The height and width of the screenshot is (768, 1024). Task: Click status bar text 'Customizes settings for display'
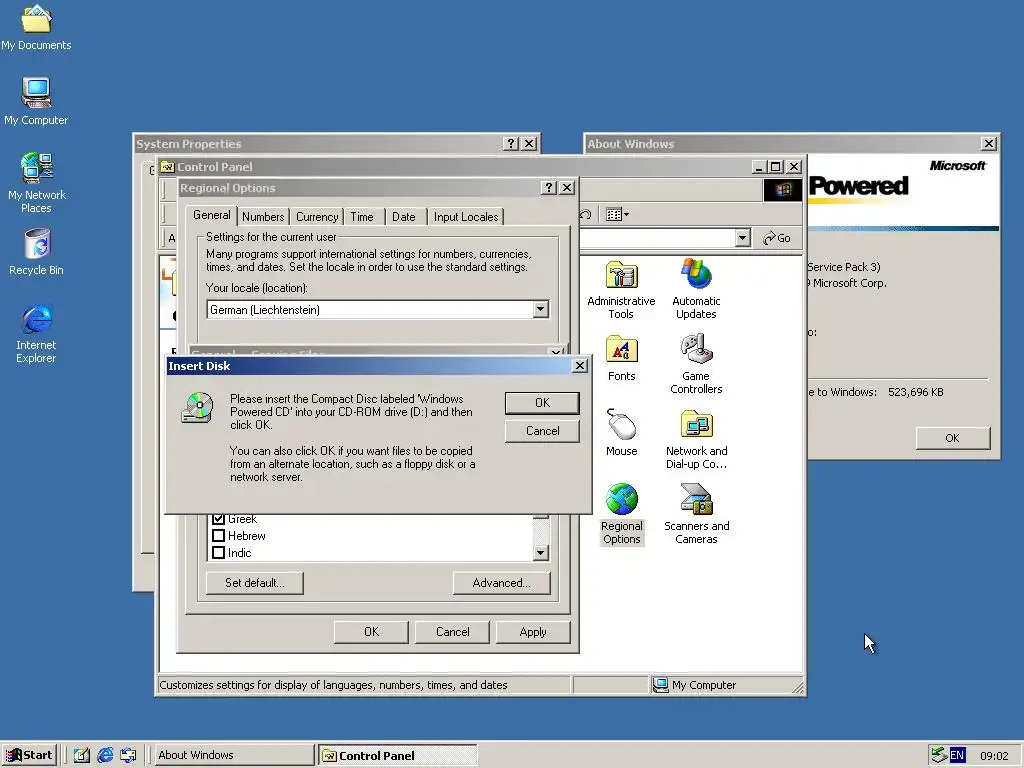(x=333, y=685)
